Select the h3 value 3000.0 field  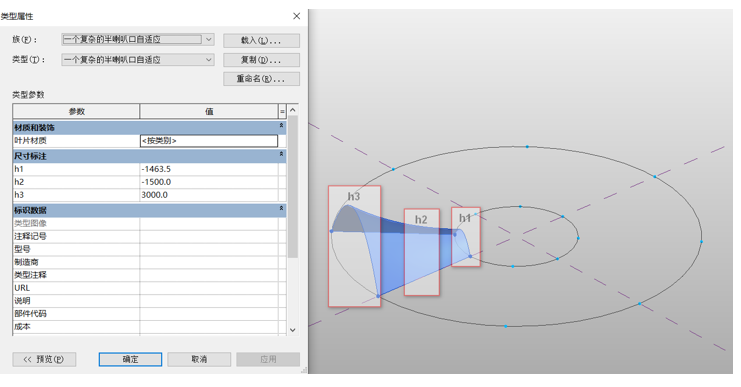point(209,195)
